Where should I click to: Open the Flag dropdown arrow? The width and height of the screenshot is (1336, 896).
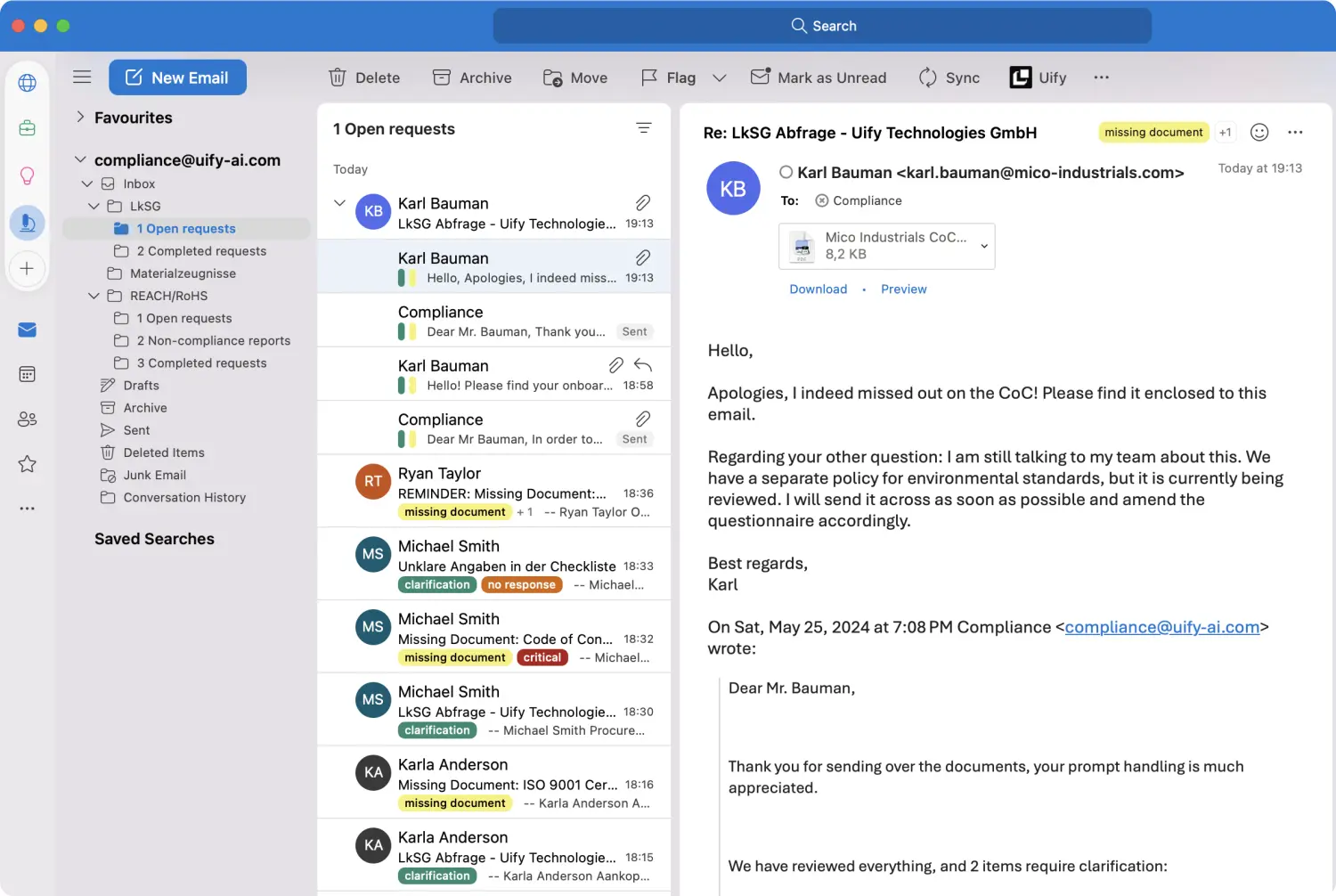(720, 77)
